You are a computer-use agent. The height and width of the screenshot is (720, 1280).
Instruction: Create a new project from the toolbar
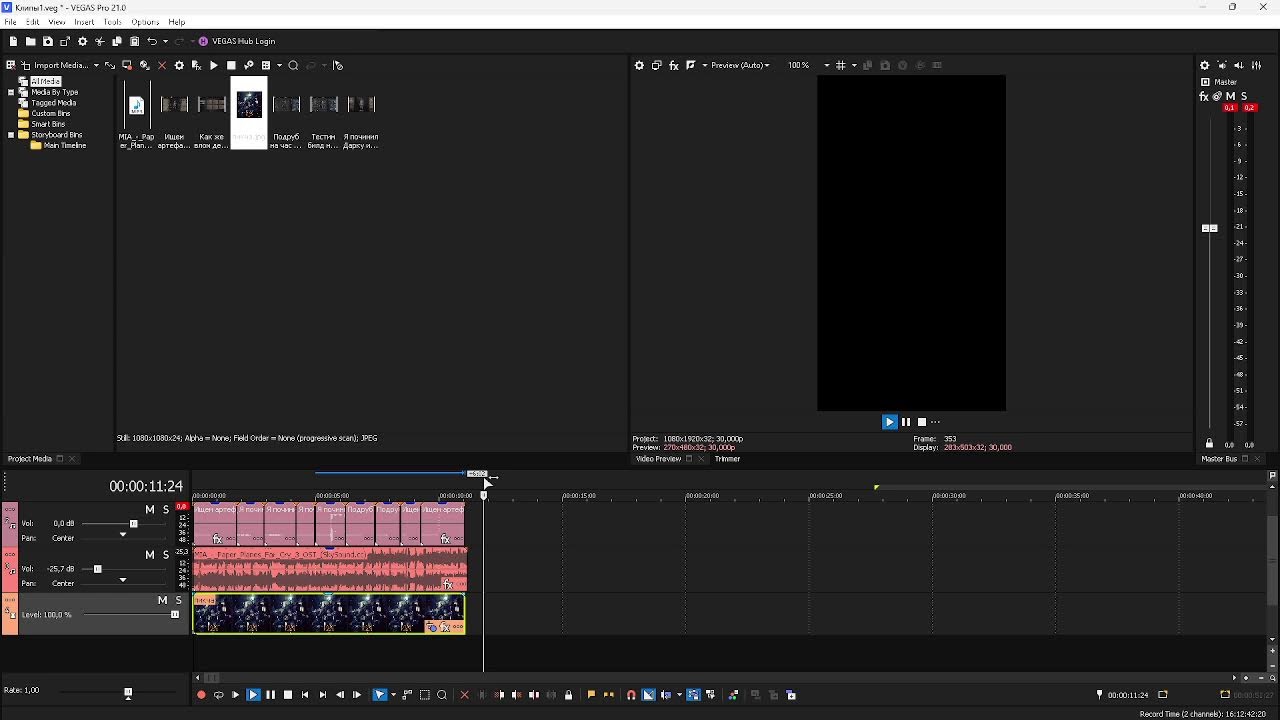pos(13,41)
